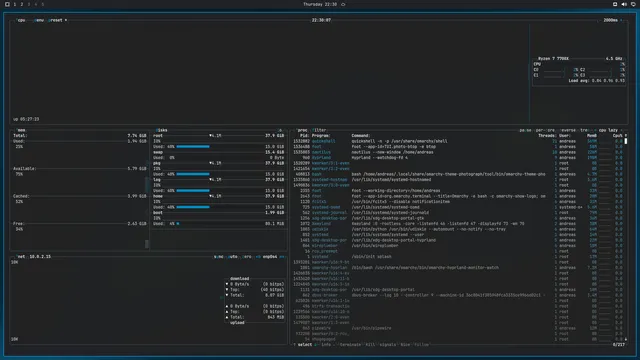Image resolution: width=640 pixels, height=360 pixels.
Task: Switch to workspace 2
Action: 22,4
